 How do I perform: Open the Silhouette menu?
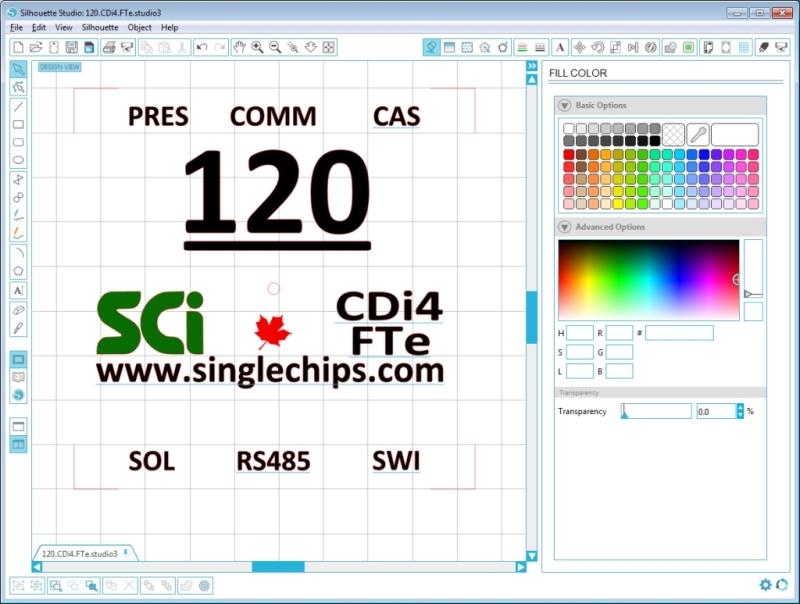[x=100, y=28]
